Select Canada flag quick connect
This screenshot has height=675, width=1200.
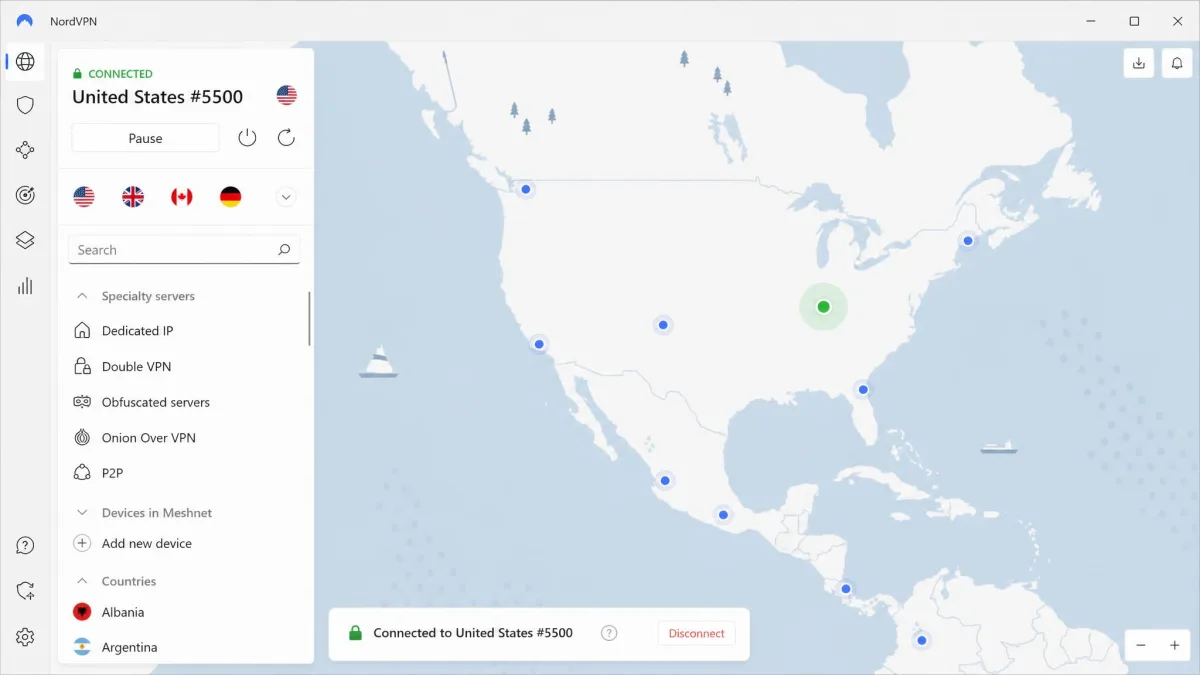click(181, 197)
